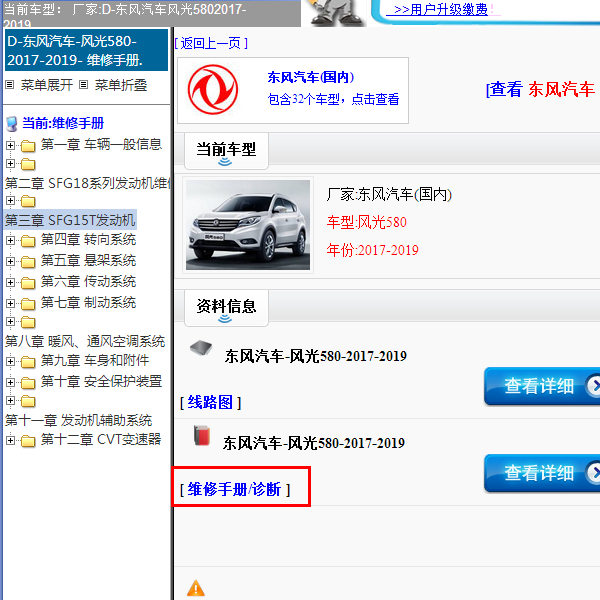Screen dimensions: 600x600
Task: Select 第三章 SFG15T发动机 chapter
Action: tap(70, 220)
